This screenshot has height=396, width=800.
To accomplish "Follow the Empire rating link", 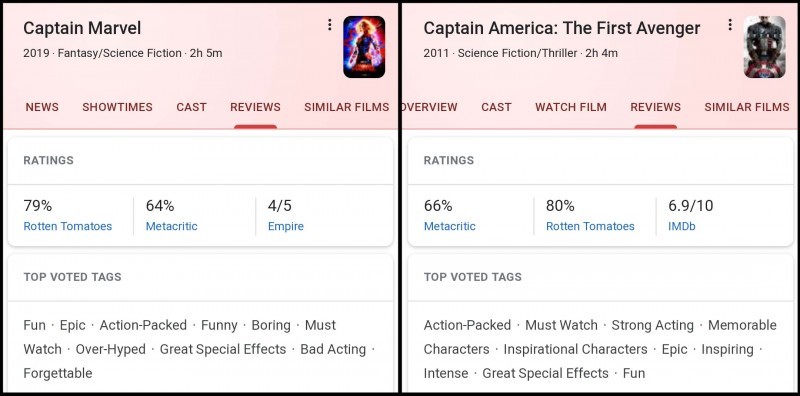I will coord(286,227).
